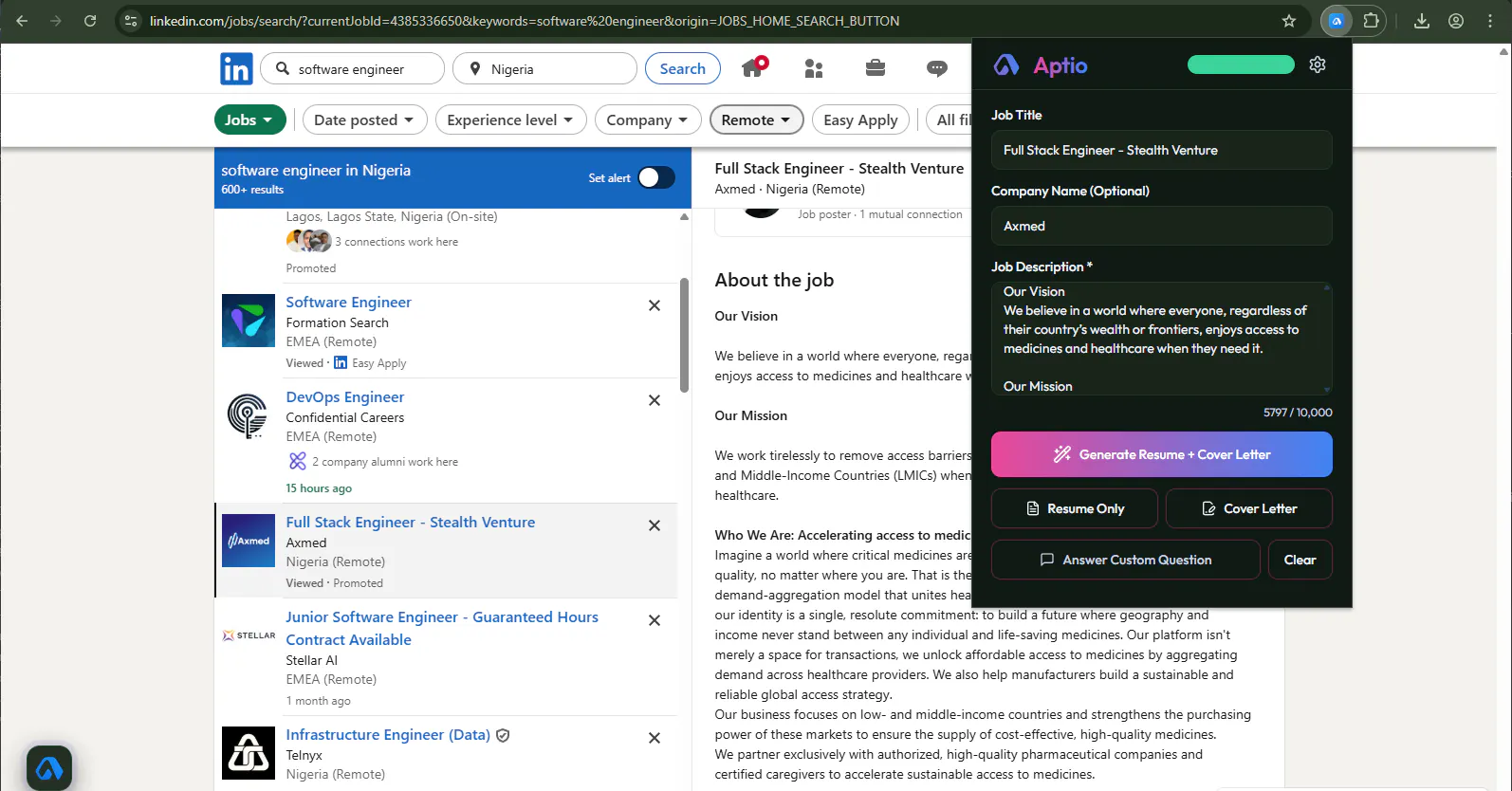Open the Remote filter dropdown

756,120
